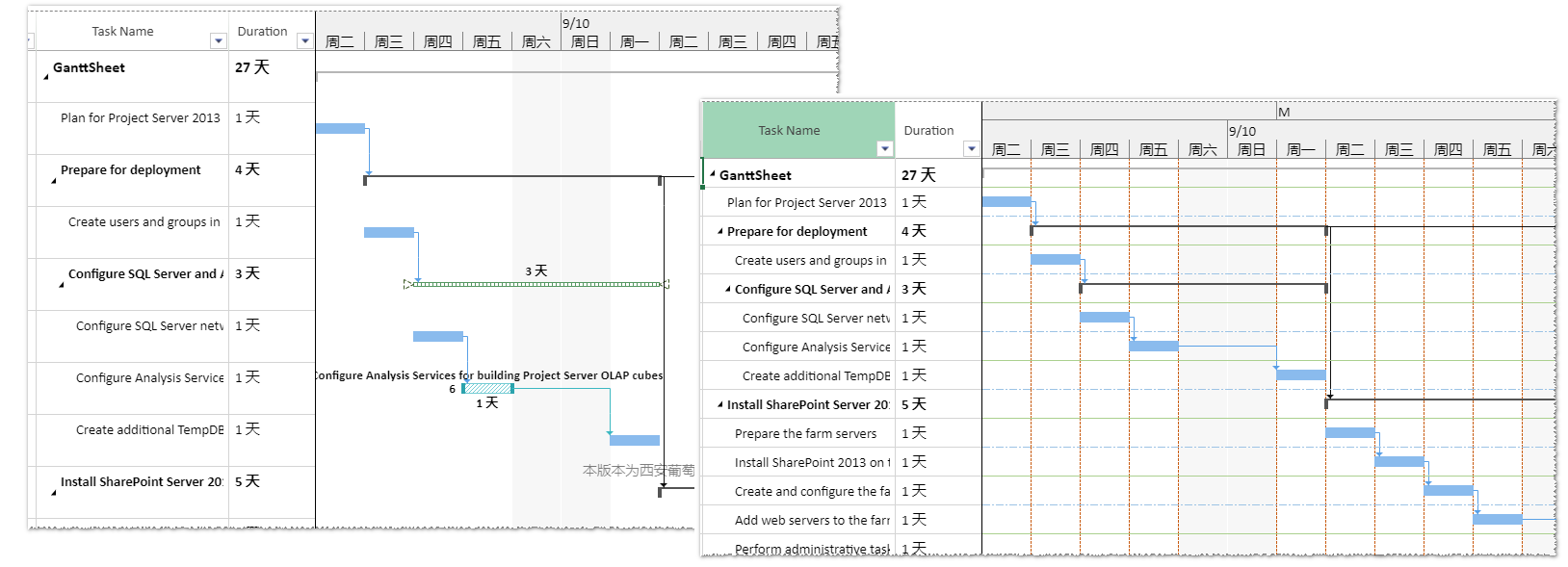Screen dimensions: 1568x567
Task: Click Create users and groups bar in left chart
Action: point(389,232)
